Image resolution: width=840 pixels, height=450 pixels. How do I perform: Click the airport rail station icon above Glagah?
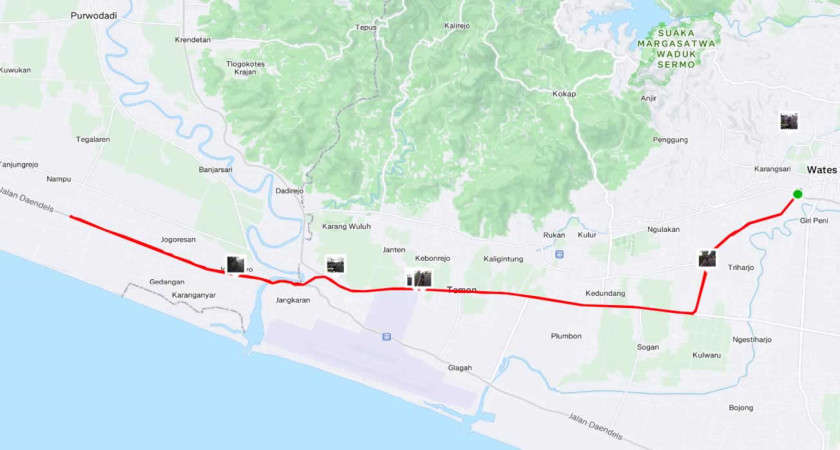click(x=386, y=336)
